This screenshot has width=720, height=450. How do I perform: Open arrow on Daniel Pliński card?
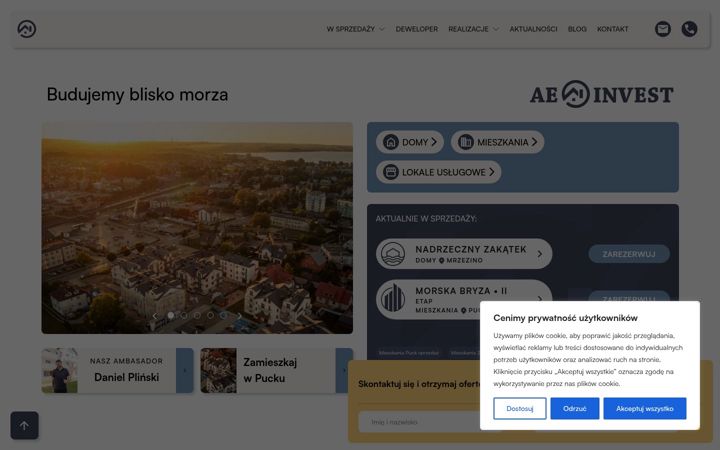click(x=185, y=371)
